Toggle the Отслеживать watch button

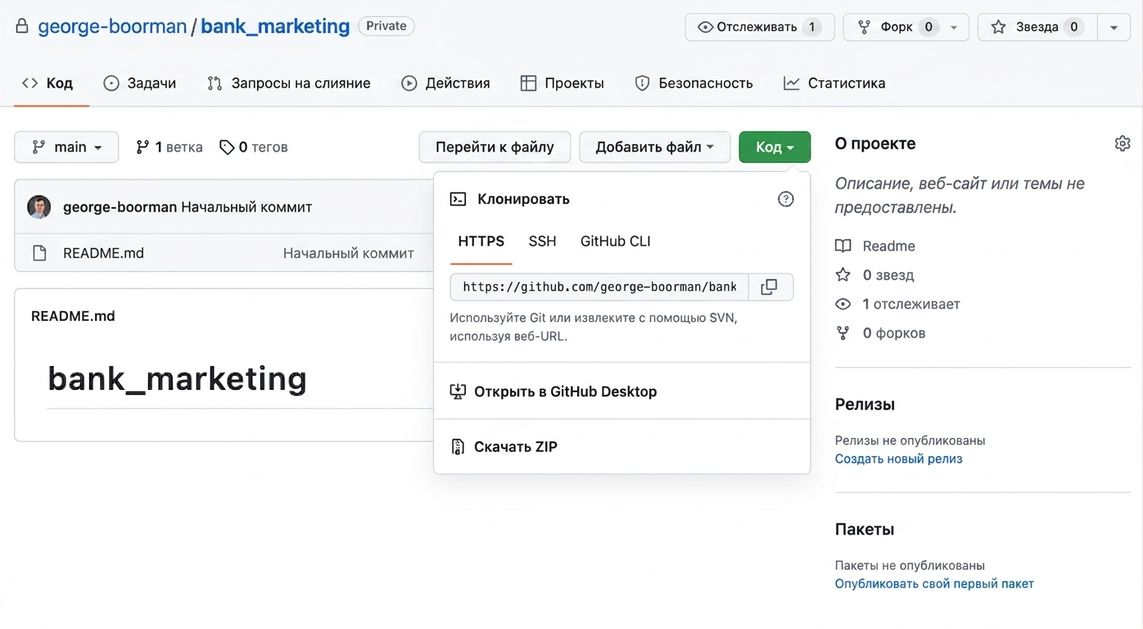(760, 27)
